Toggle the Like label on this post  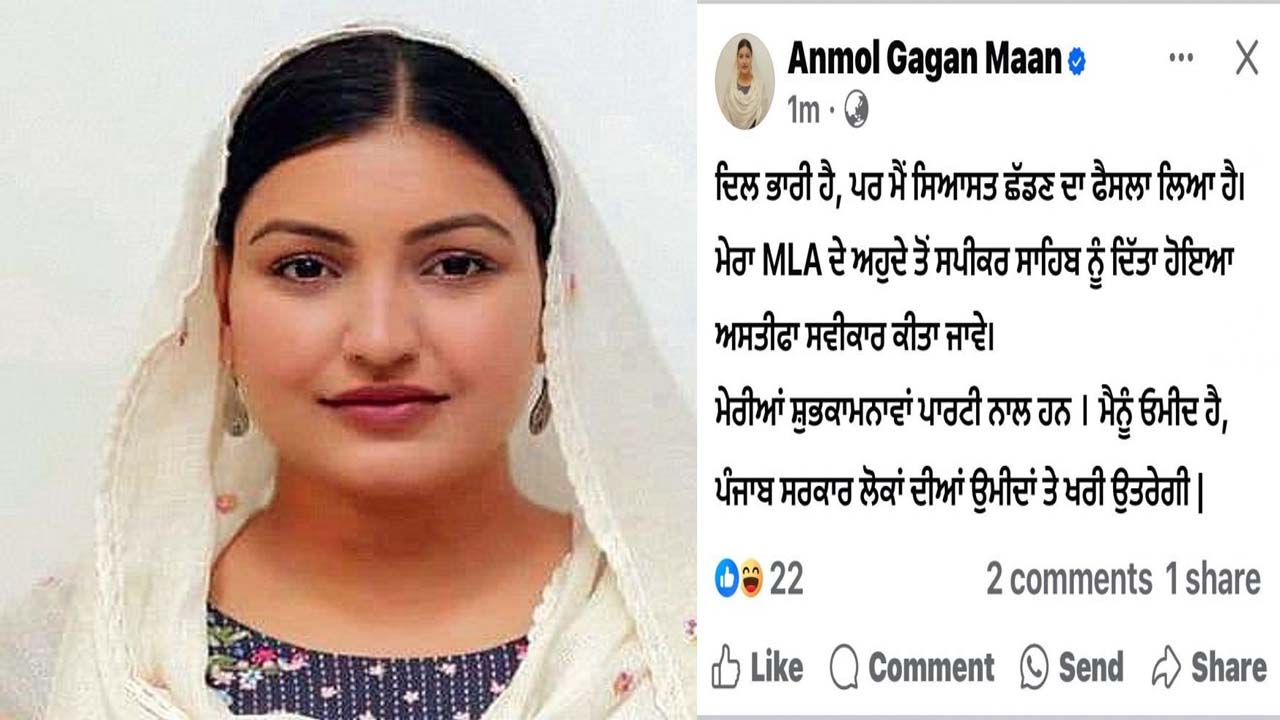click(x=776, y=667)
